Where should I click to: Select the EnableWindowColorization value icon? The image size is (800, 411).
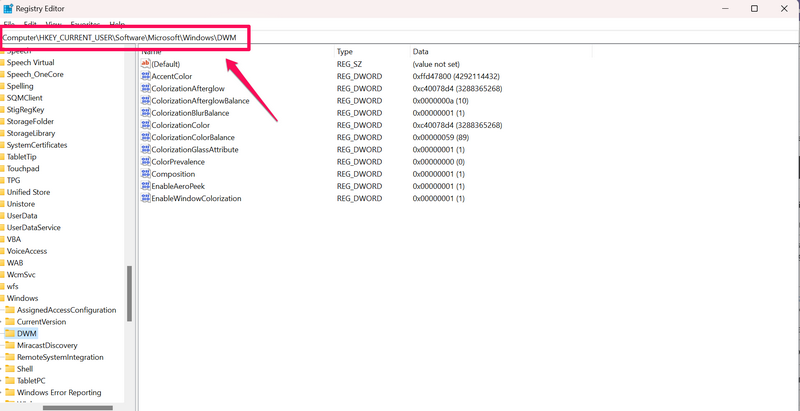point(146,198)
